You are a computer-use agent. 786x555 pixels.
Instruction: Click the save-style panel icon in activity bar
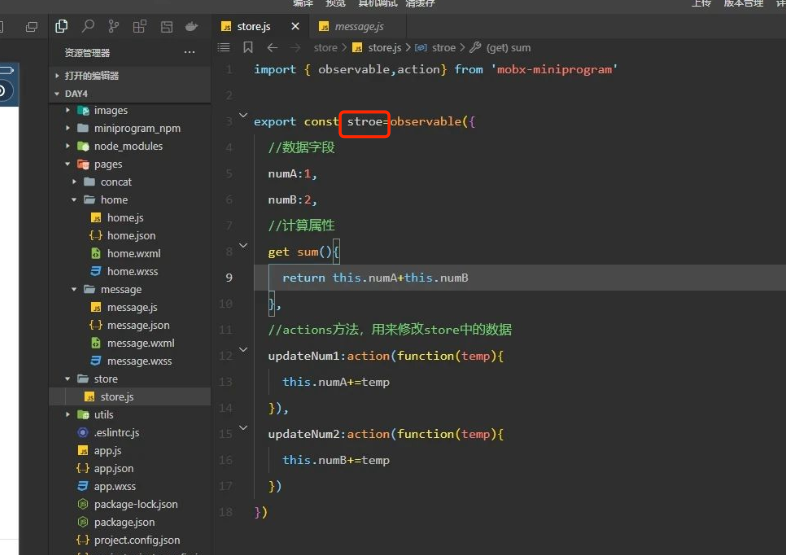tap(166, 27)
